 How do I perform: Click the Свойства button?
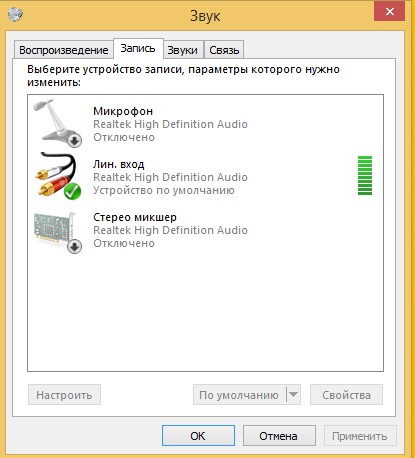(x=346, y=395)
